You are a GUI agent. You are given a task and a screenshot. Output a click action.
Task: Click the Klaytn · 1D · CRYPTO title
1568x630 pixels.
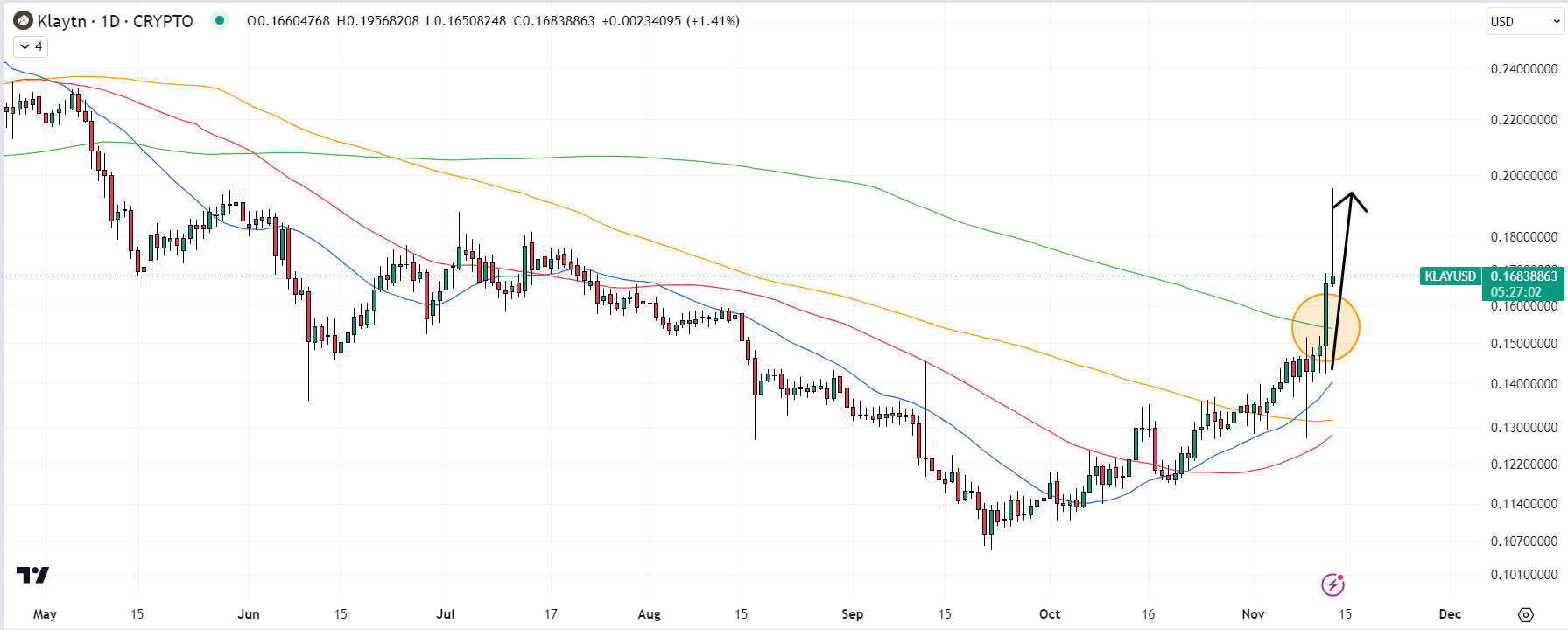pos(115,21)
